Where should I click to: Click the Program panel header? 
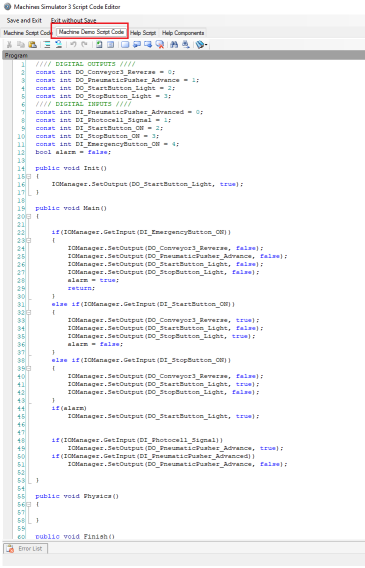pos(183,55)
